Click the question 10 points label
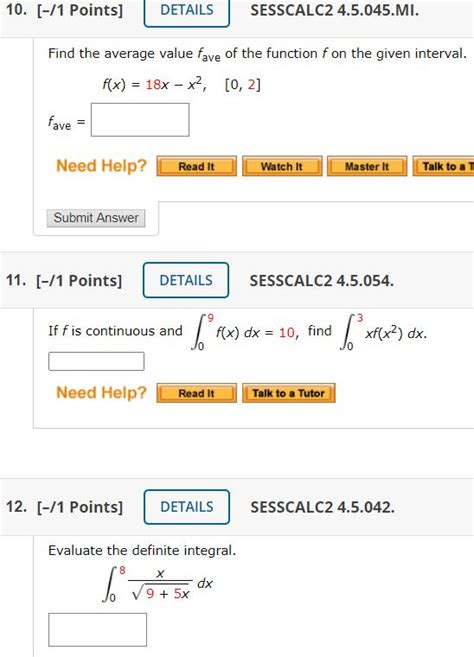The image size is (474, 657). point(64,10)
